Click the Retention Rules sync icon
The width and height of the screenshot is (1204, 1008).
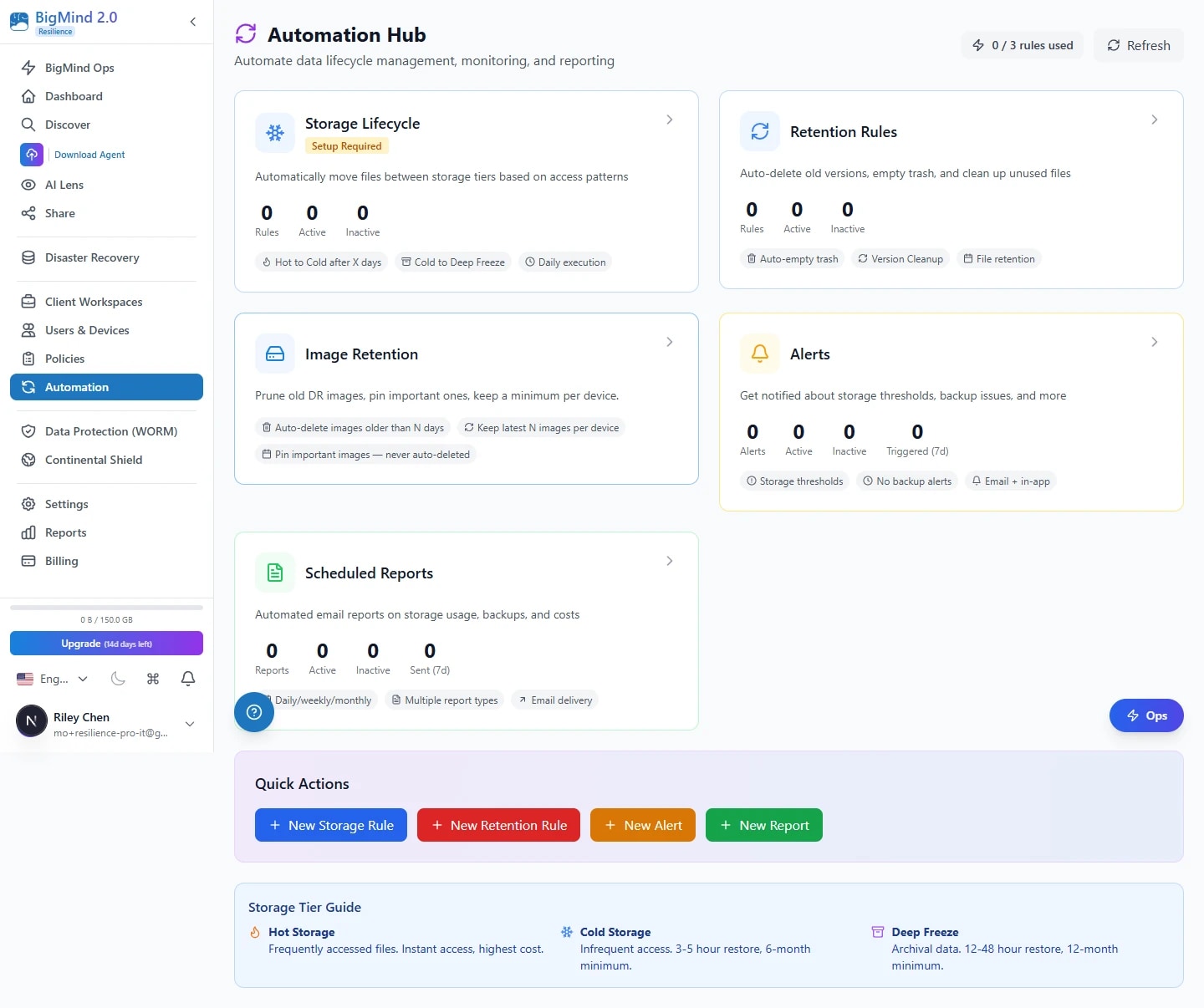[x=760, y=131]
